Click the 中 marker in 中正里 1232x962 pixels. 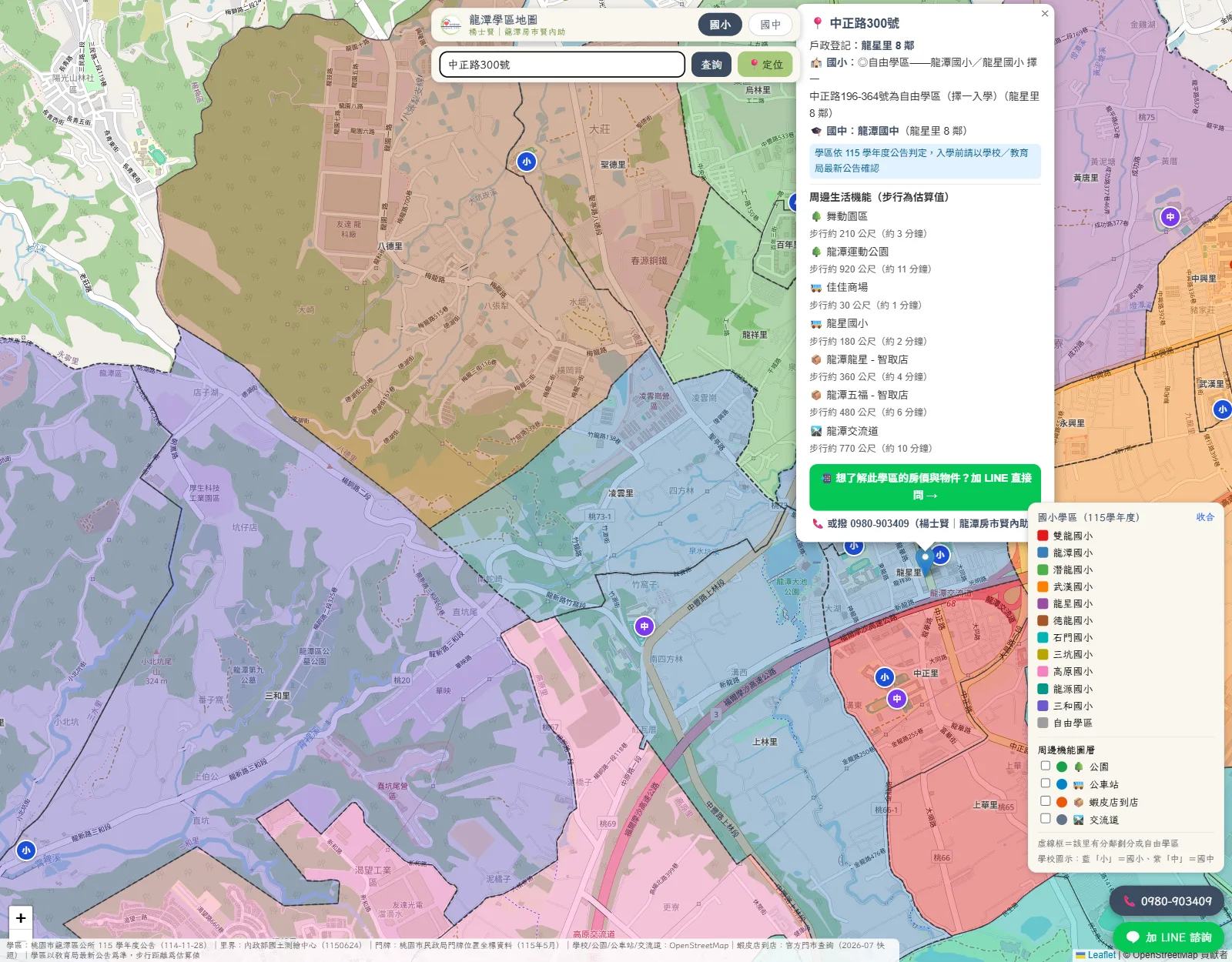click(x=897, y=699)
